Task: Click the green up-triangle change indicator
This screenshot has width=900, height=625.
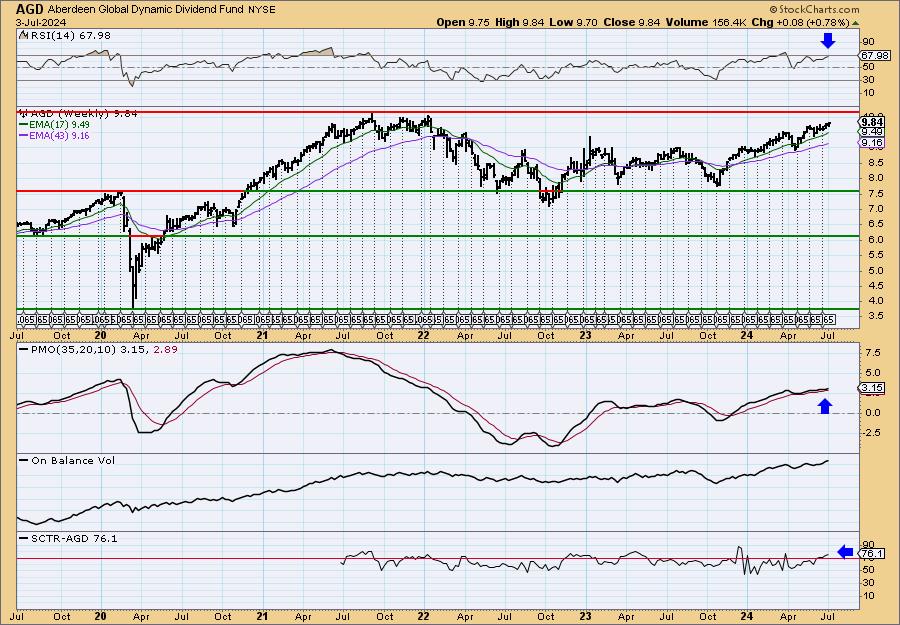Action: click(x=855, y=23)
